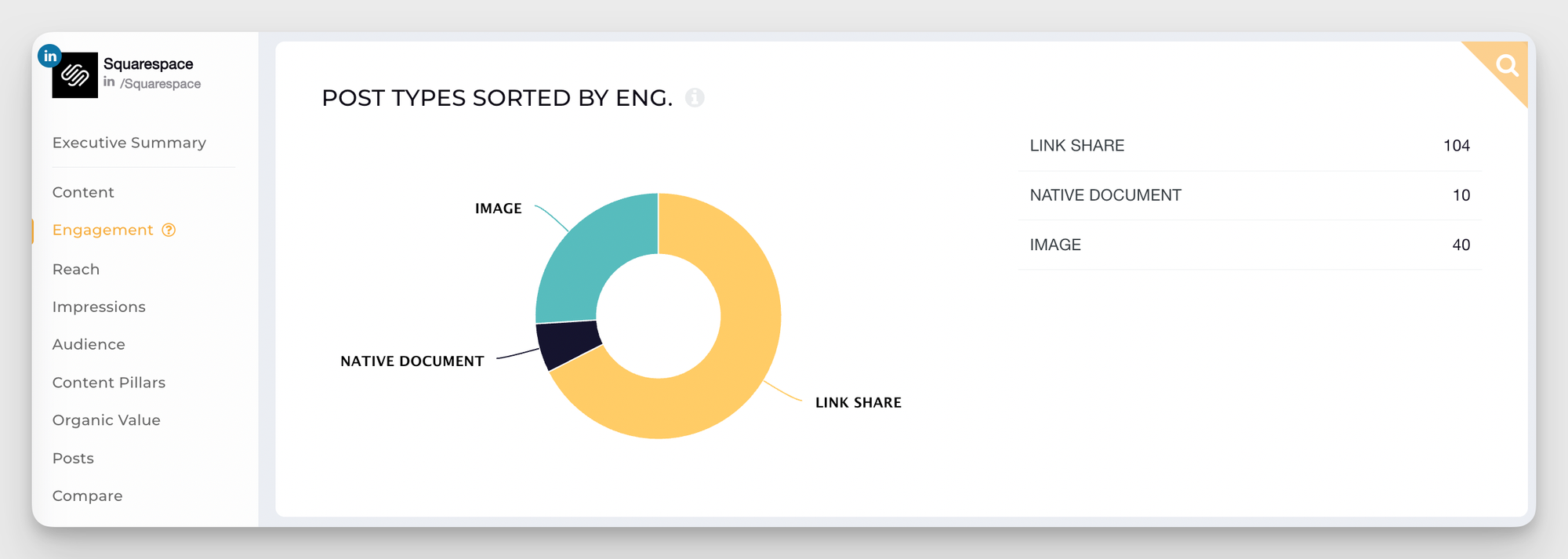The width and height of the screenshot is (1568, 559).
Task: Open the Executive Summary section
Action: (x=129, y=143)
